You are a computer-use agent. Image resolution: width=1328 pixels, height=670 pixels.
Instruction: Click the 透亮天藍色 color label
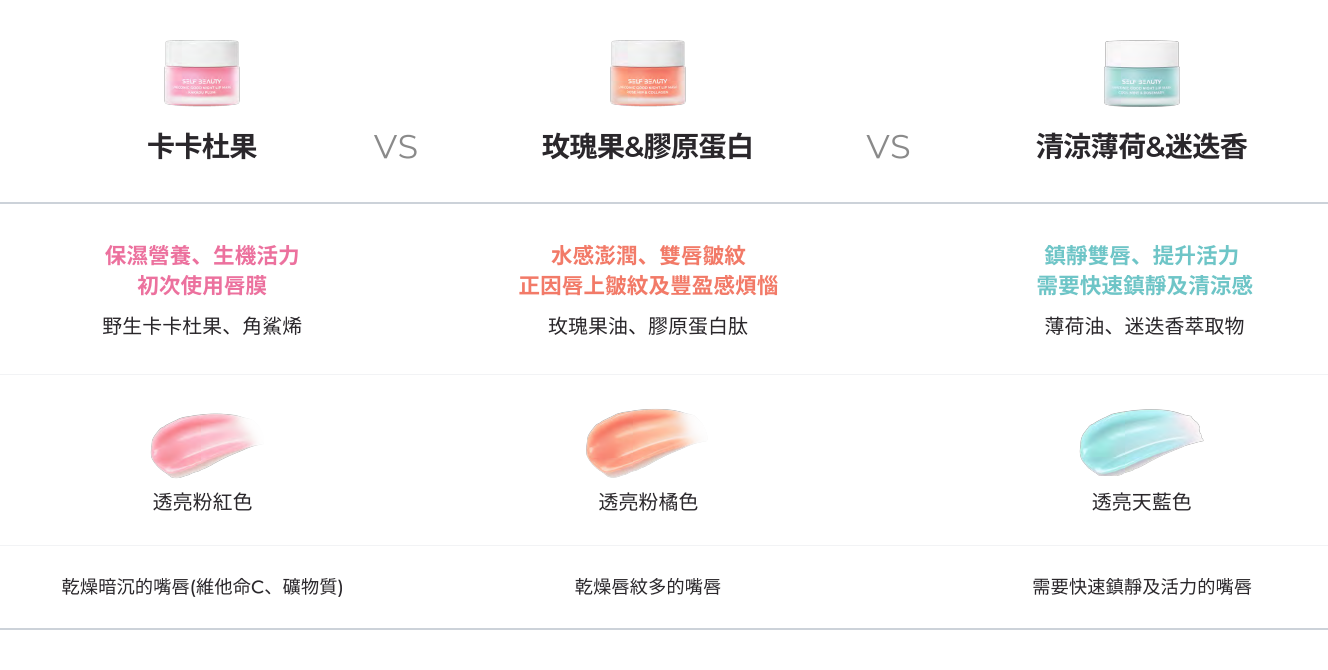(1141, 502)
